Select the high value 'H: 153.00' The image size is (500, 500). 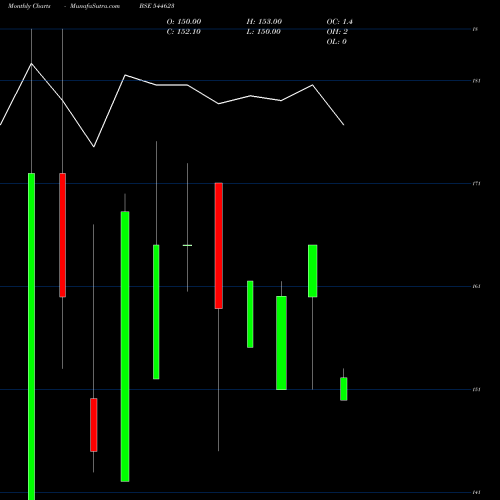264,22
